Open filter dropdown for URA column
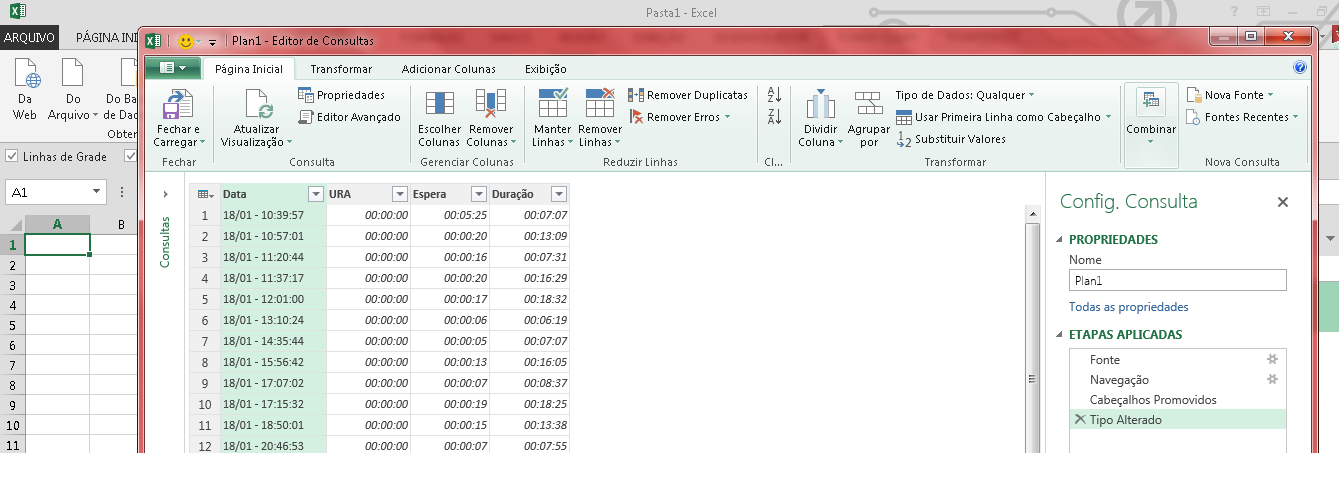 (x=400, y=194)
